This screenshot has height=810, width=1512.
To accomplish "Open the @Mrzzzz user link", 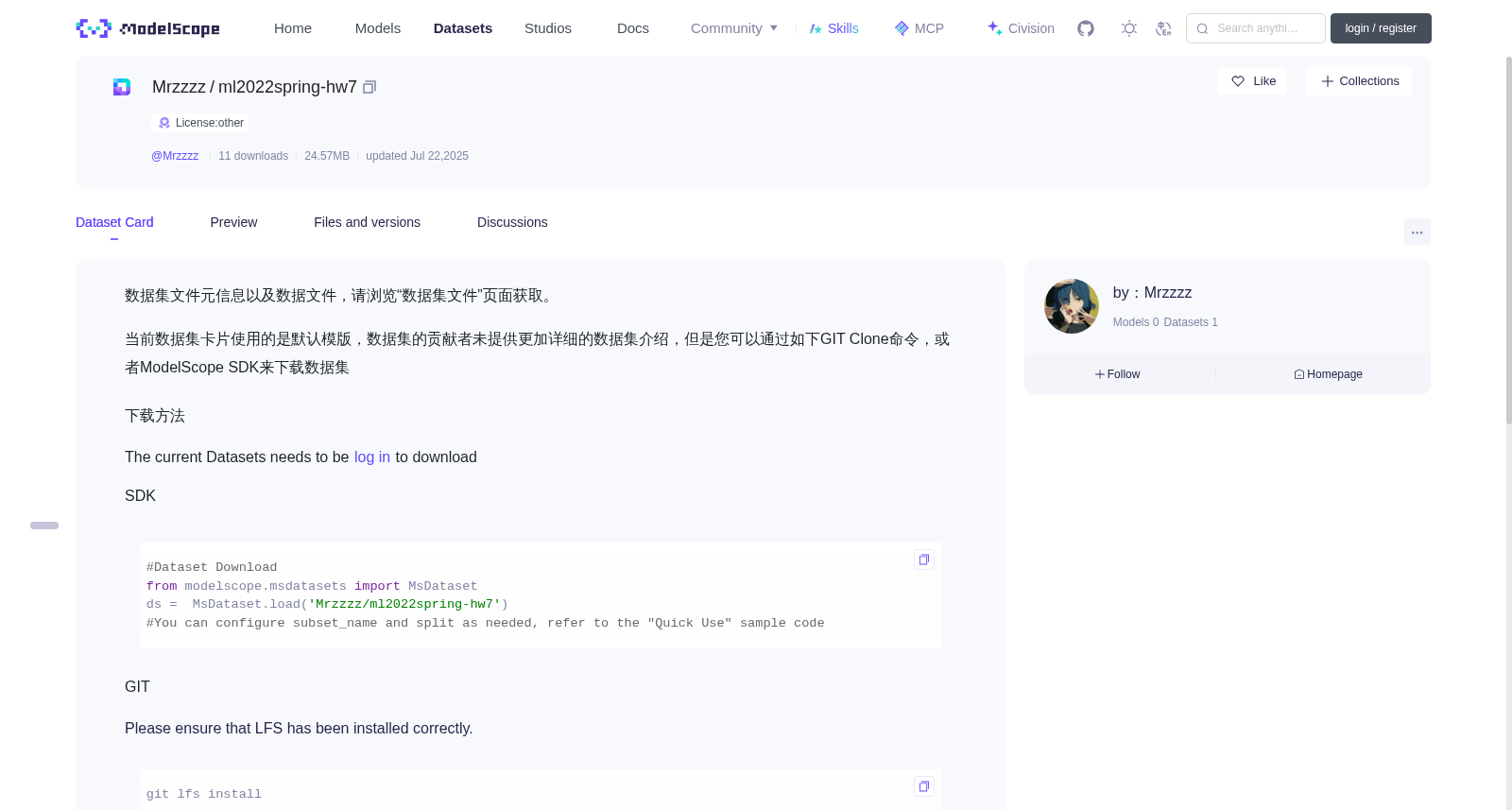I will [175, 156].
